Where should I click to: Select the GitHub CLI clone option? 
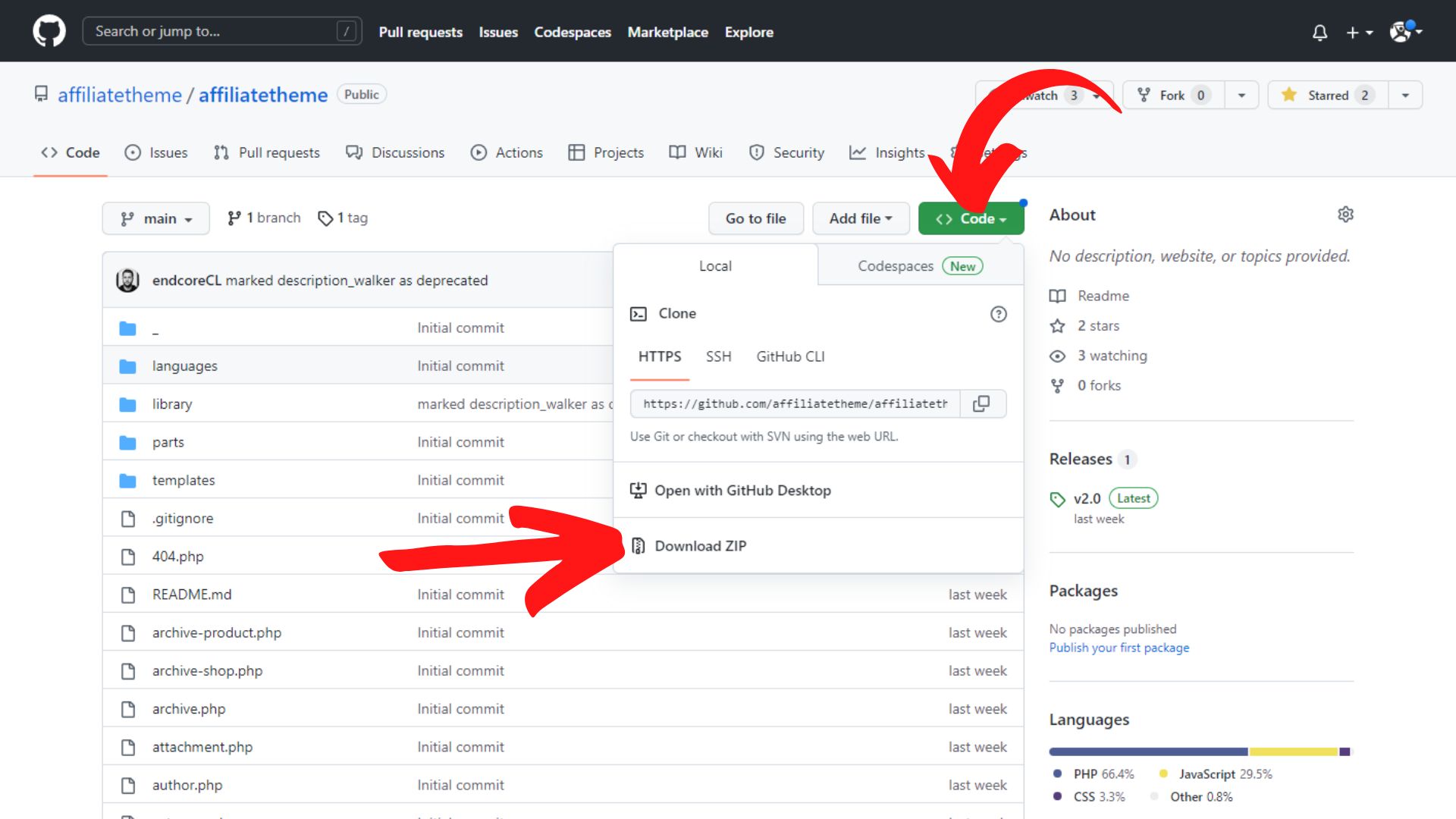[x=790, y=356]
